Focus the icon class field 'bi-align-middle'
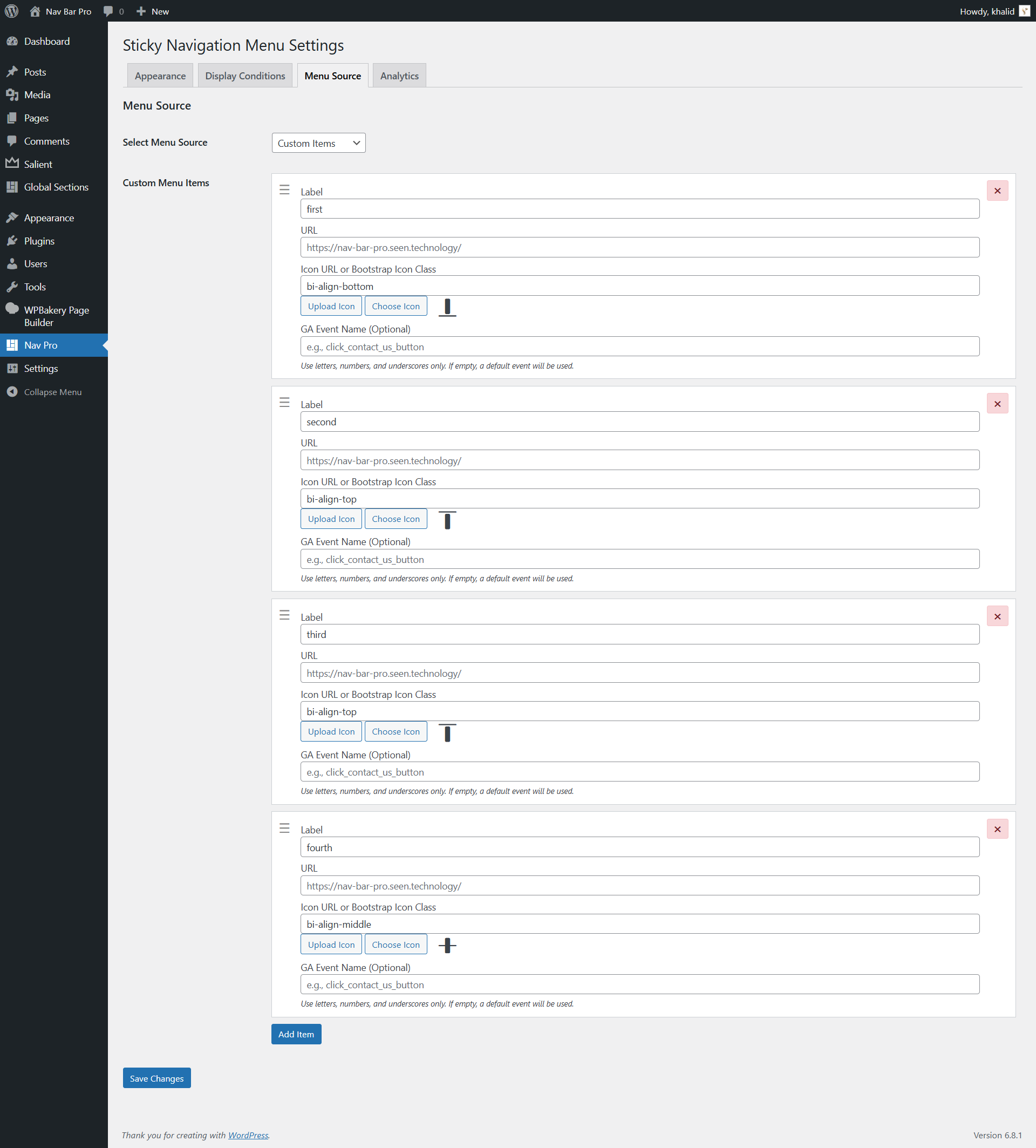 [x=640, y=923]
